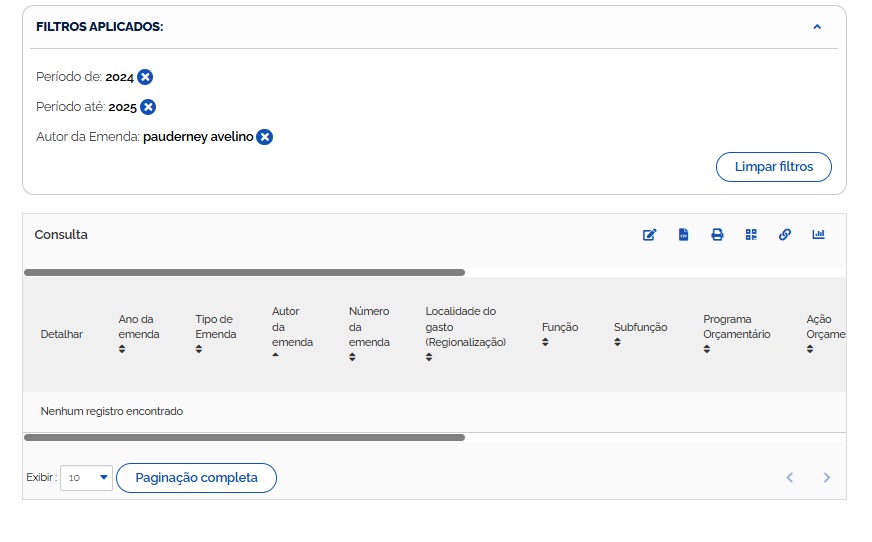Image resolution: width=872 pixels, height=542 pixels.
Task: Download results as CSV file icon
Action: click(684, 235)
